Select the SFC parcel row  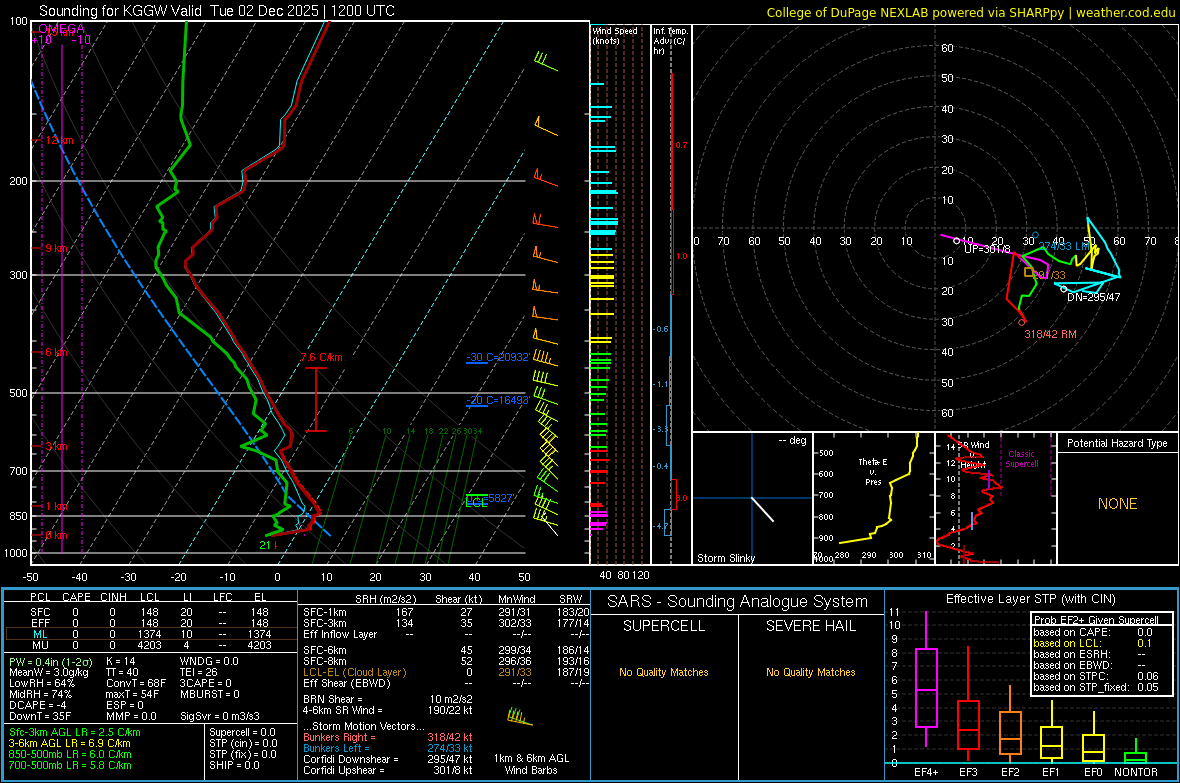[x=150, y=612]
